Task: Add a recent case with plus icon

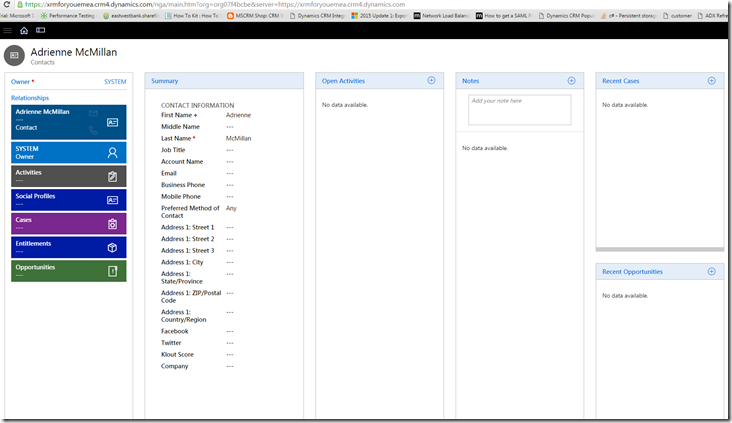Action: point(711,81)
